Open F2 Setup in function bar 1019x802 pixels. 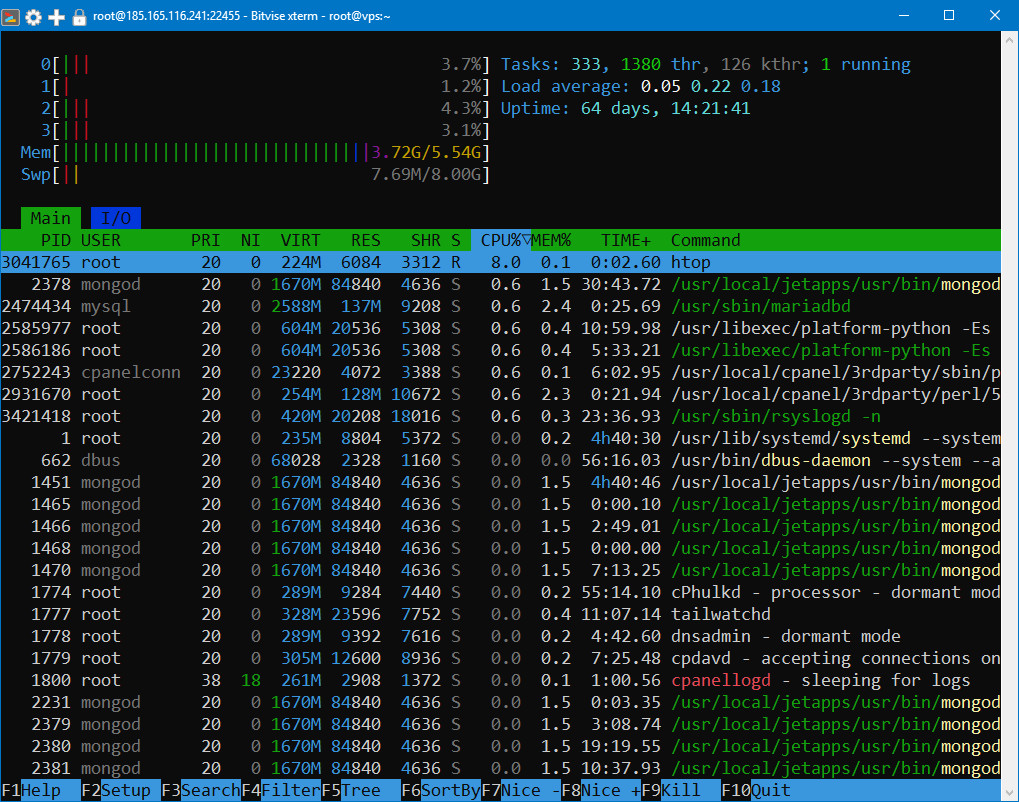point(121,791)
